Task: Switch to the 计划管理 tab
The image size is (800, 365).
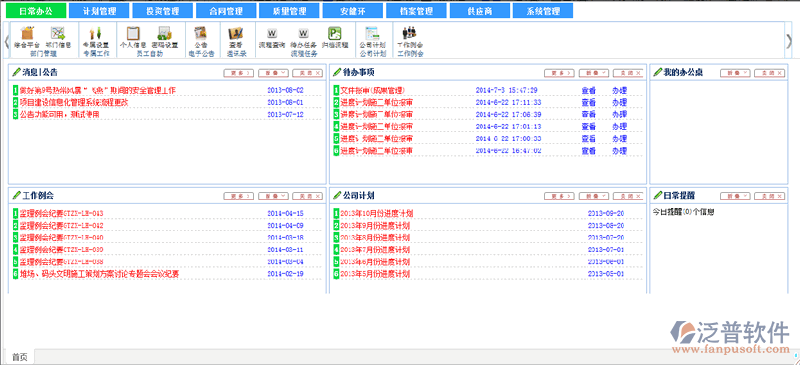Action: [x=99, y=11]
